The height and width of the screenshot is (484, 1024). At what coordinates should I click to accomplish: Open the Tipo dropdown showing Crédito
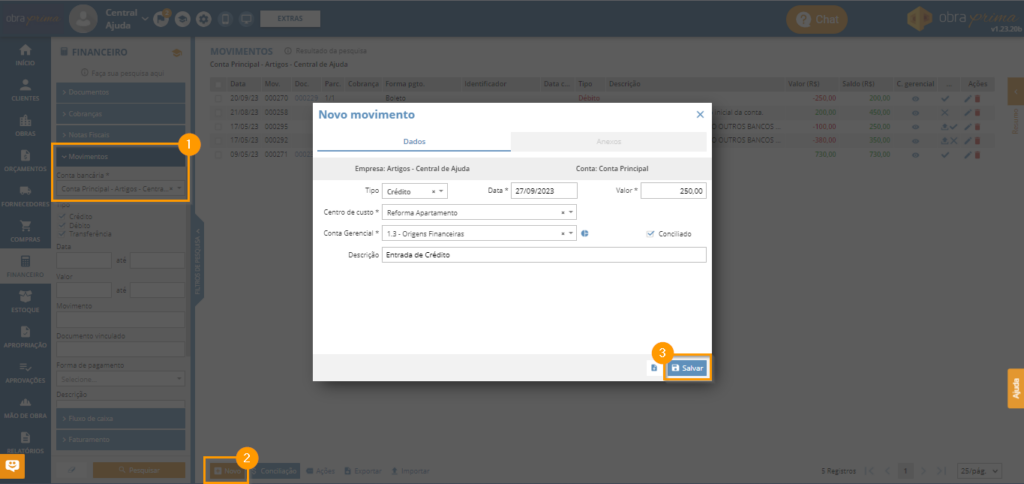[x=415, y=191]
